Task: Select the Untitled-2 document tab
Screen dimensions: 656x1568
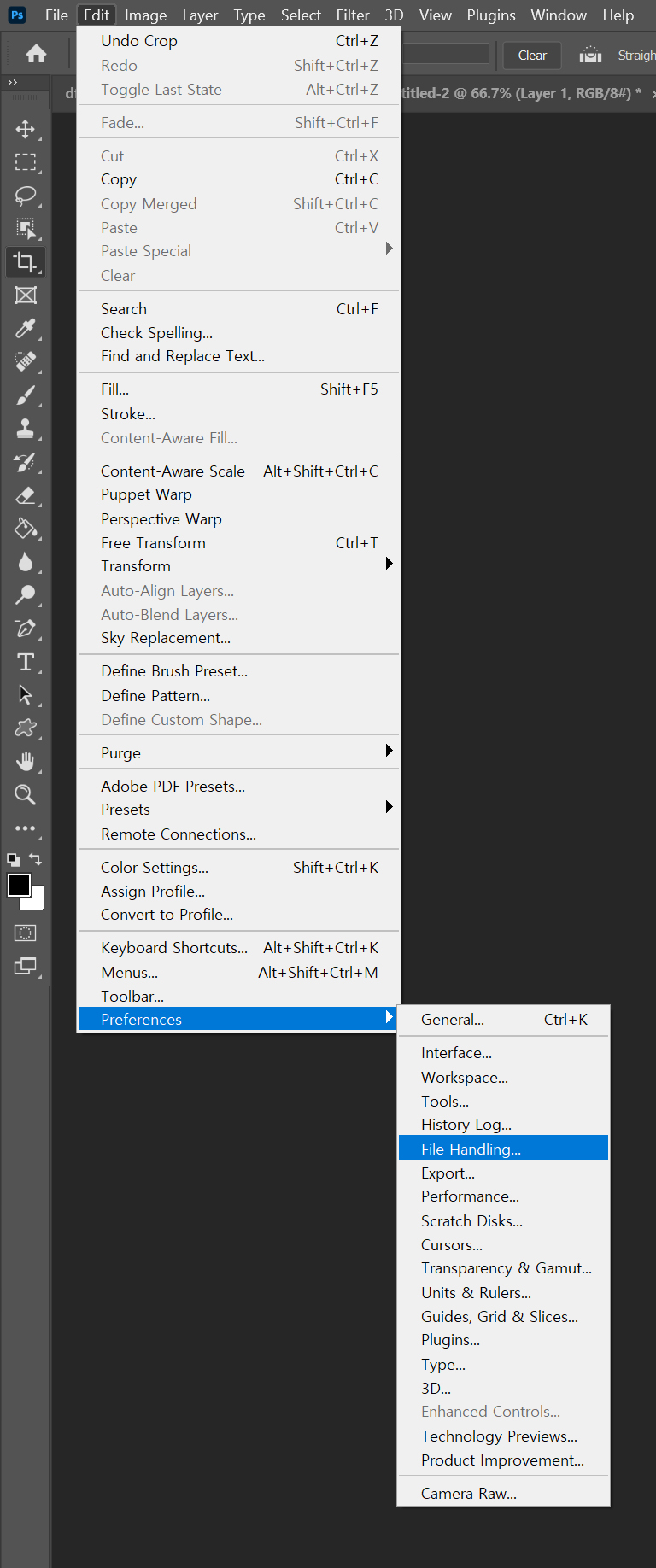Action: pyautogui.click(x=521, y=93)
